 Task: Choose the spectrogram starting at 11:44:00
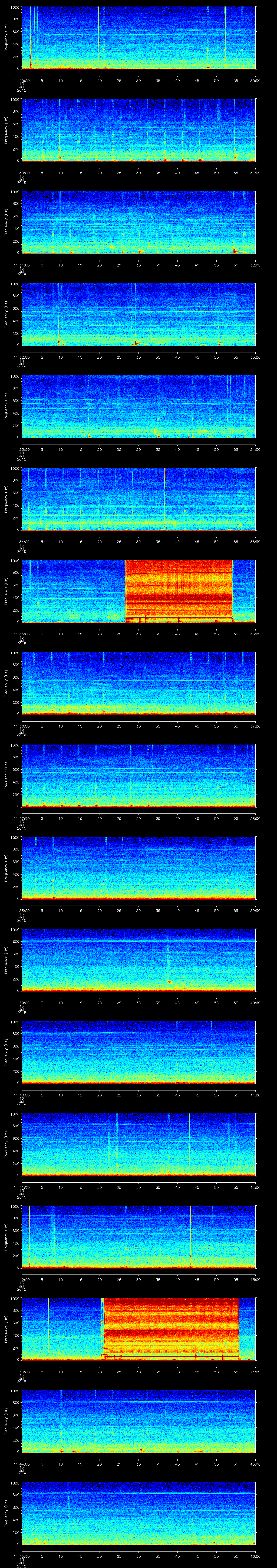point(138,1421)
